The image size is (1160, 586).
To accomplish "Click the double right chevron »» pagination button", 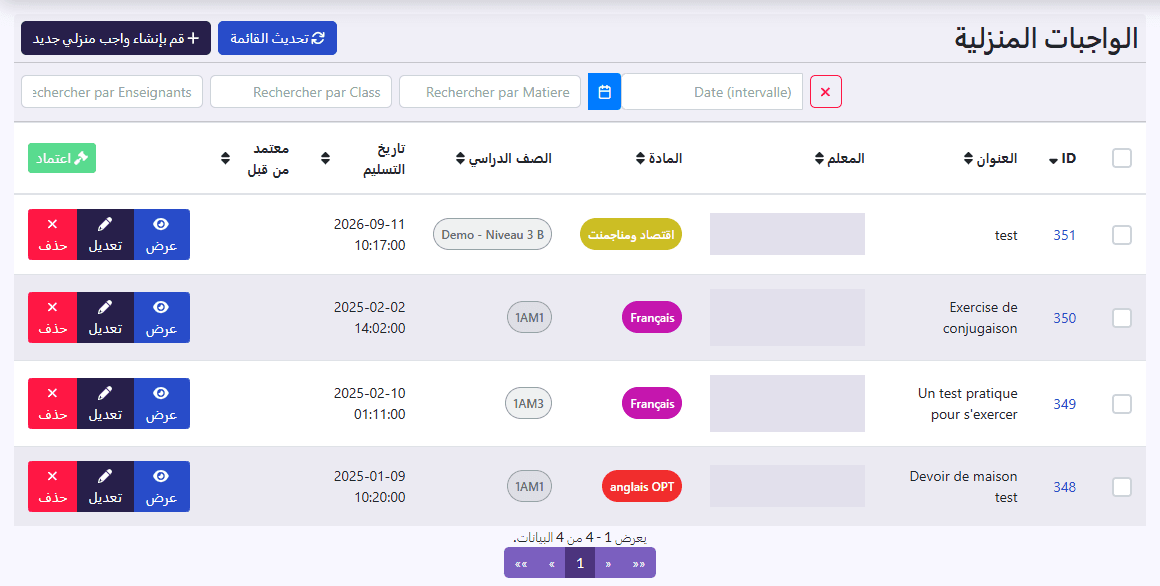I will [x=638, y=563].
